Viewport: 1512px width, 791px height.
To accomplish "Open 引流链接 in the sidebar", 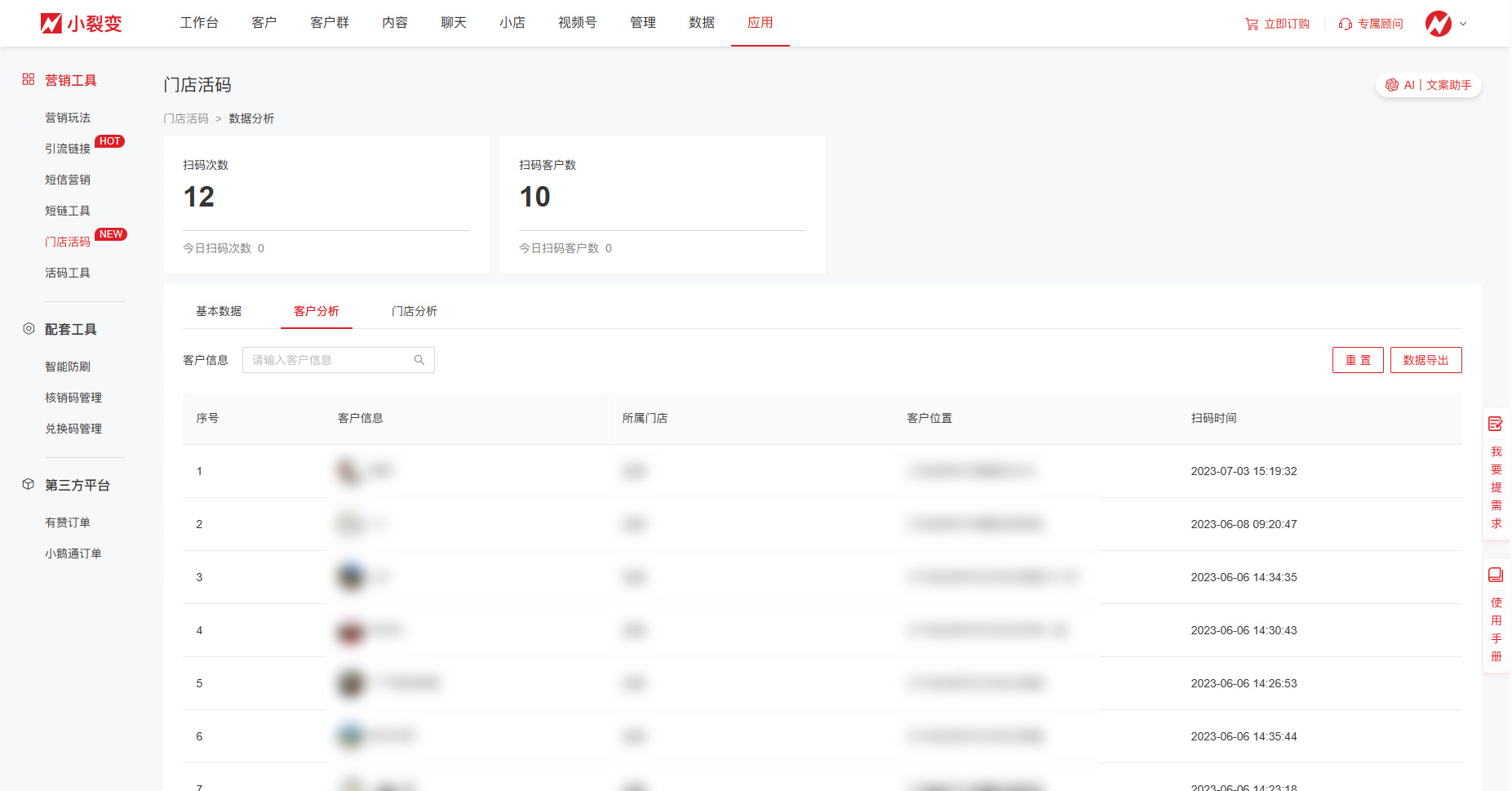I will (68, 149).
